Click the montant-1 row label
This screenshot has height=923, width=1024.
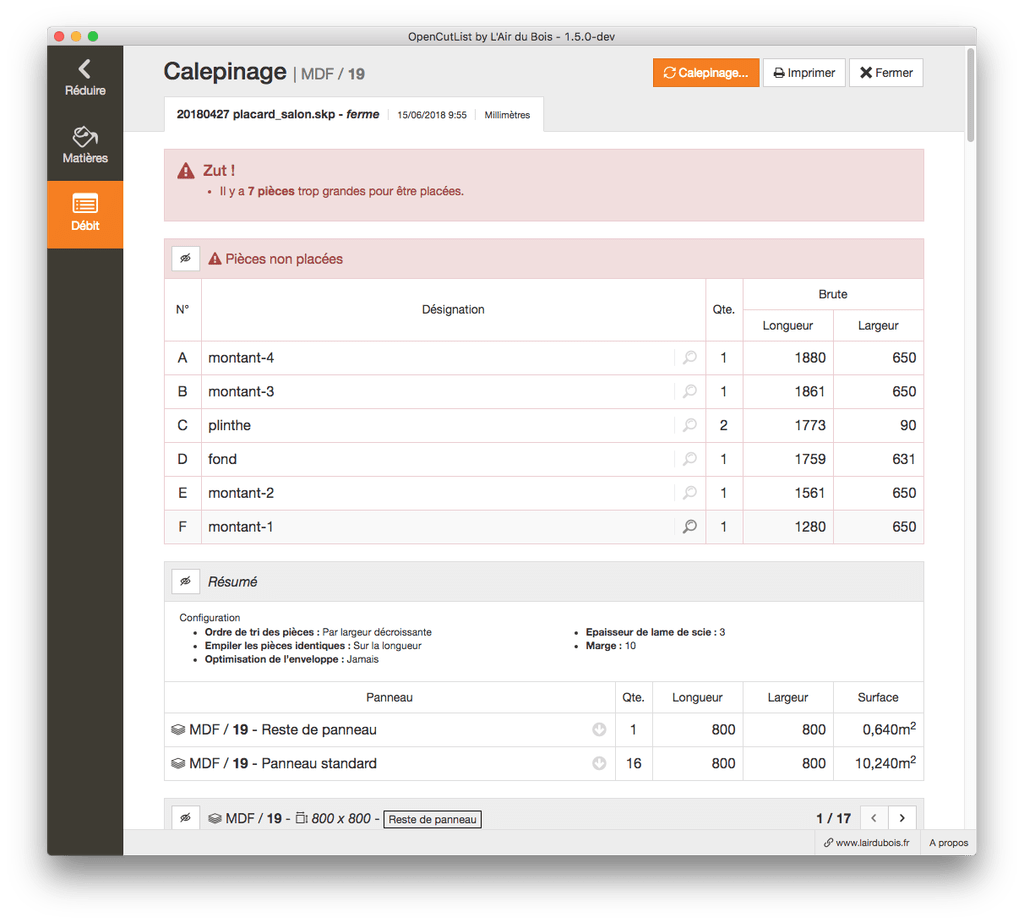240,527
